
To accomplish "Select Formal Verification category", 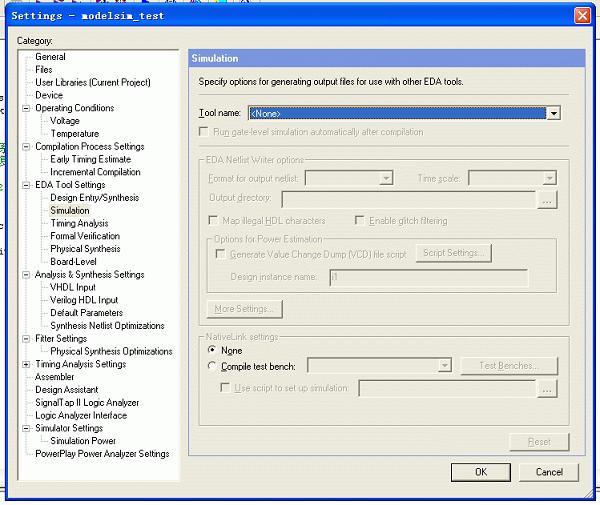I will click(85, 236).
